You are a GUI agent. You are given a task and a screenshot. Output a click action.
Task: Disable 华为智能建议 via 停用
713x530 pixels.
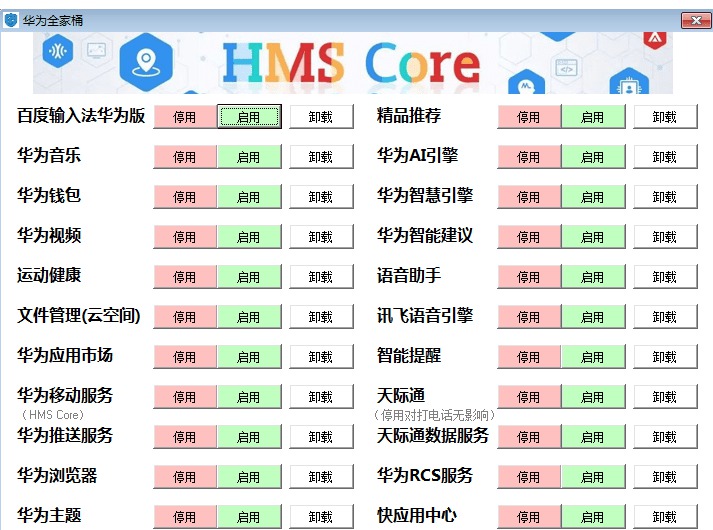tap(529, 237)
